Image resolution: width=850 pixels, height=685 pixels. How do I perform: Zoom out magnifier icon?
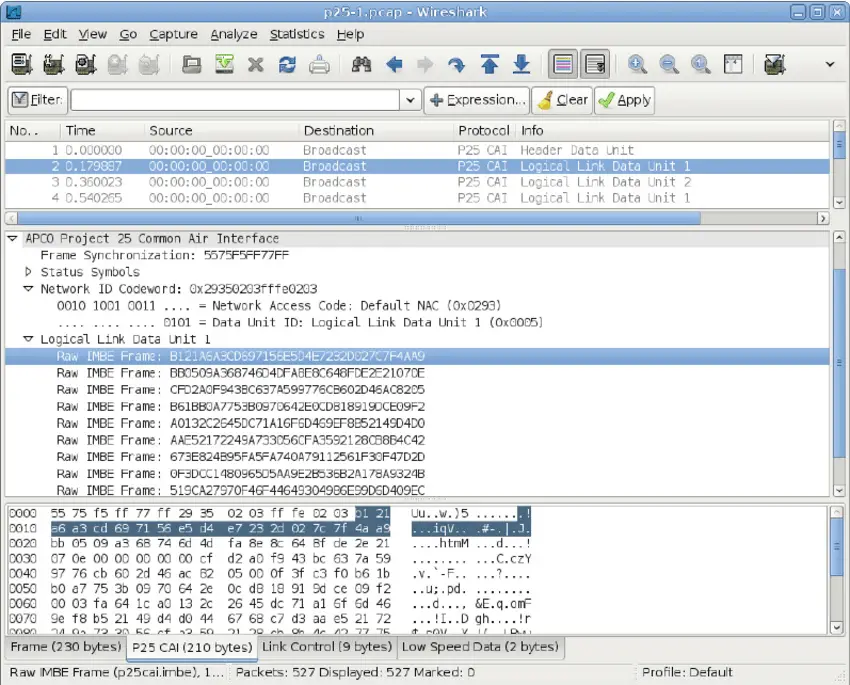tap(669, 64)
